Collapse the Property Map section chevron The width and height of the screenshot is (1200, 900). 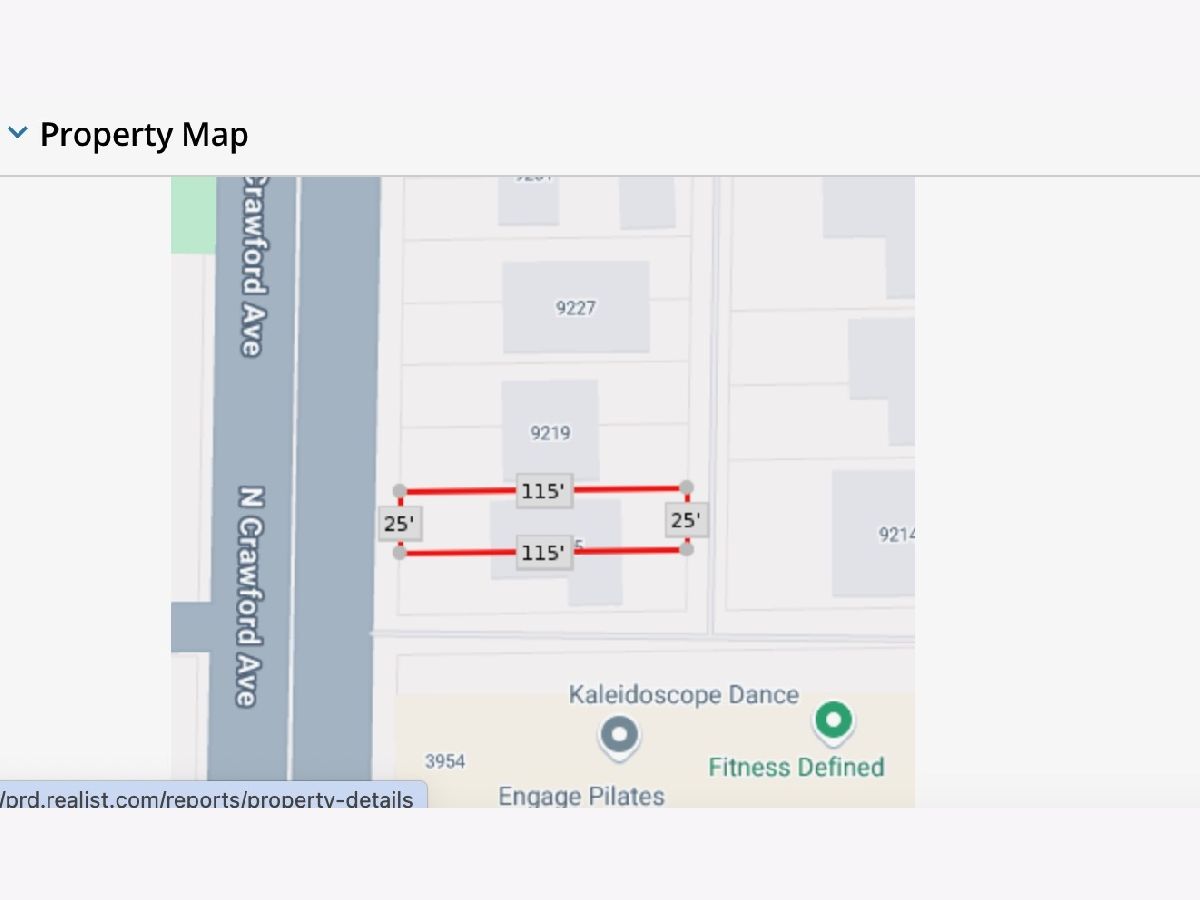click(18, 133)
